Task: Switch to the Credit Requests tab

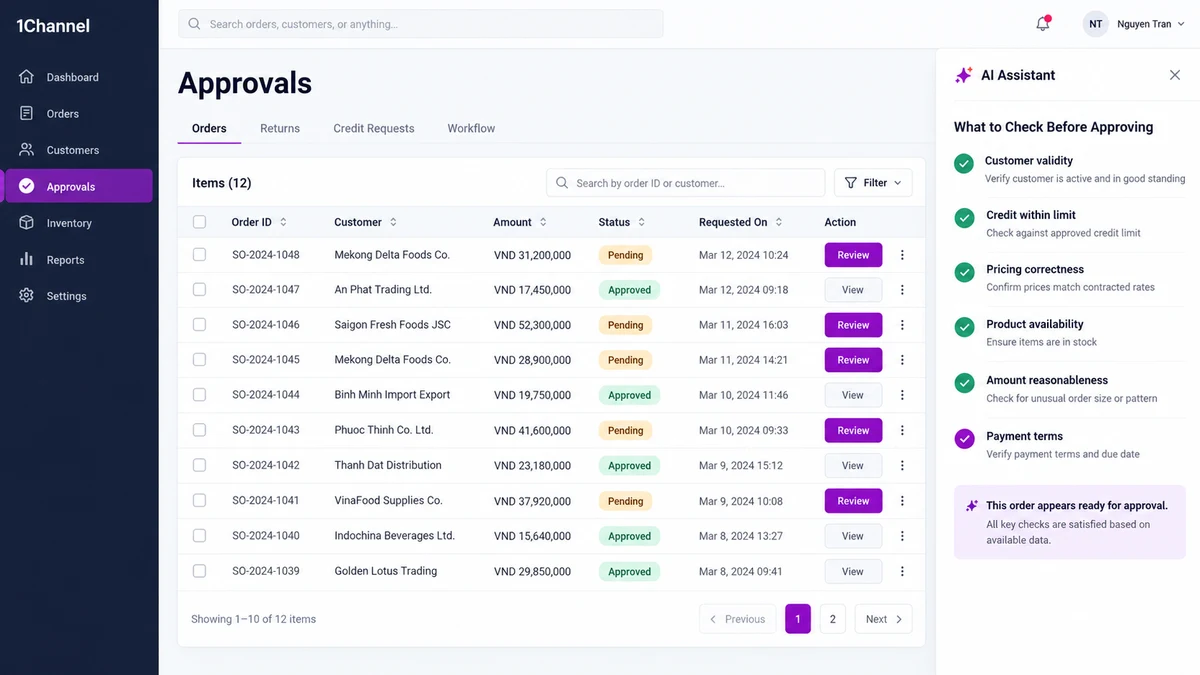Action: click(374, 128)
